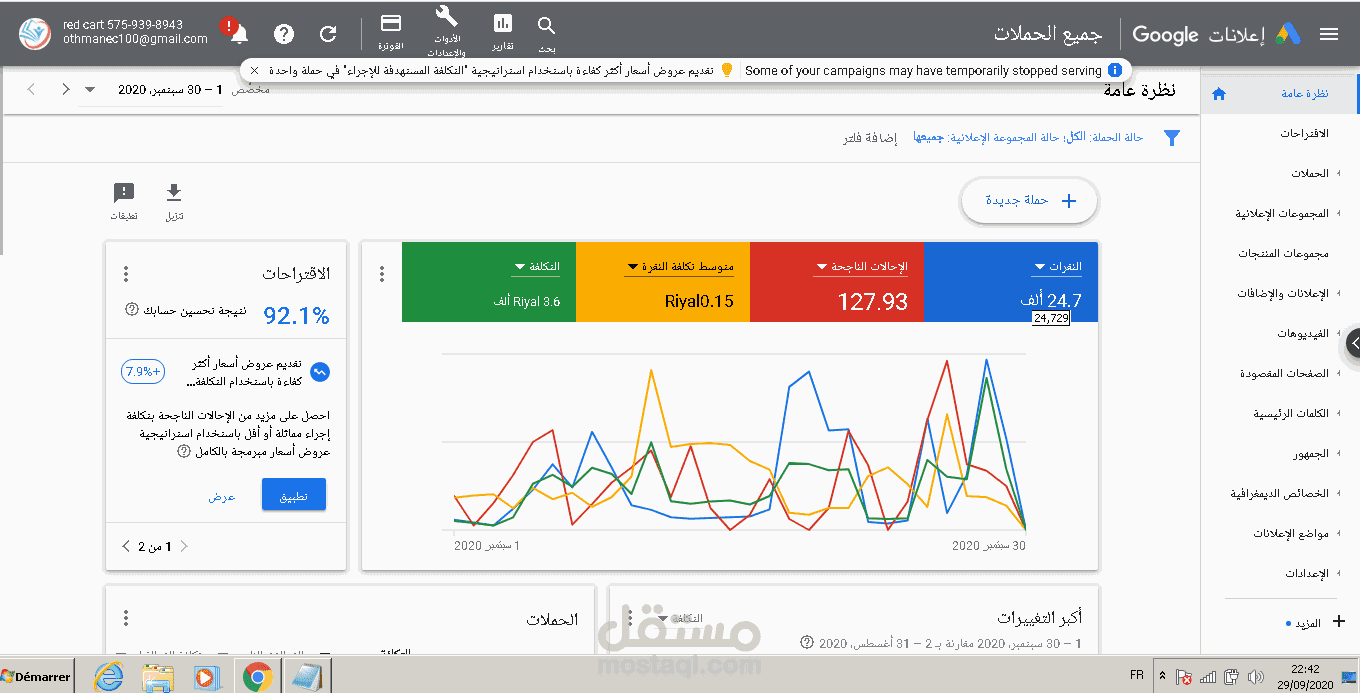Open tools and settings wrench
The width and height of the screenshot is (1360, 693).
pyautogui.click(x=447, y=17)
